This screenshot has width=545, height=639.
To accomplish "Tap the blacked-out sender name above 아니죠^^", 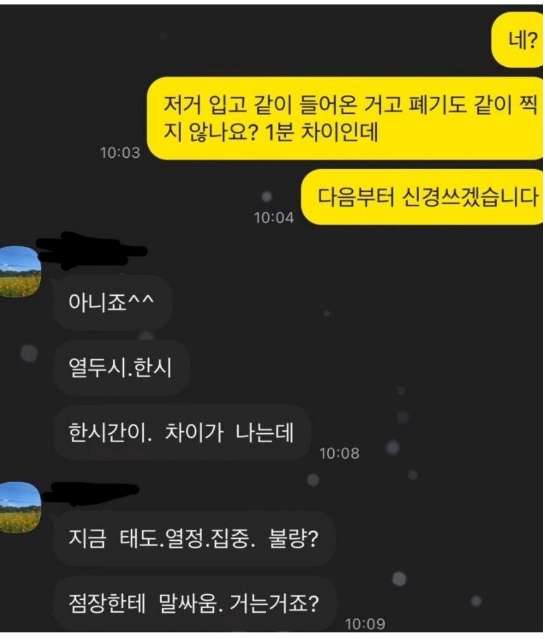I will [x=92, y=250].
